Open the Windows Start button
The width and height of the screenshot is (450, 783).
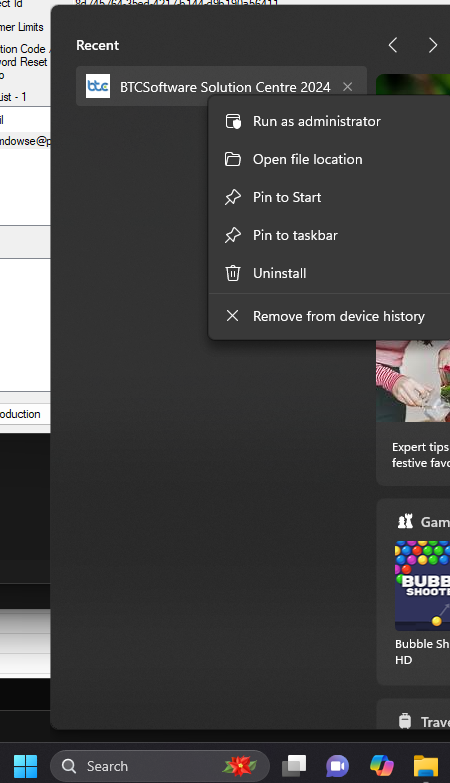pos(25,766)
